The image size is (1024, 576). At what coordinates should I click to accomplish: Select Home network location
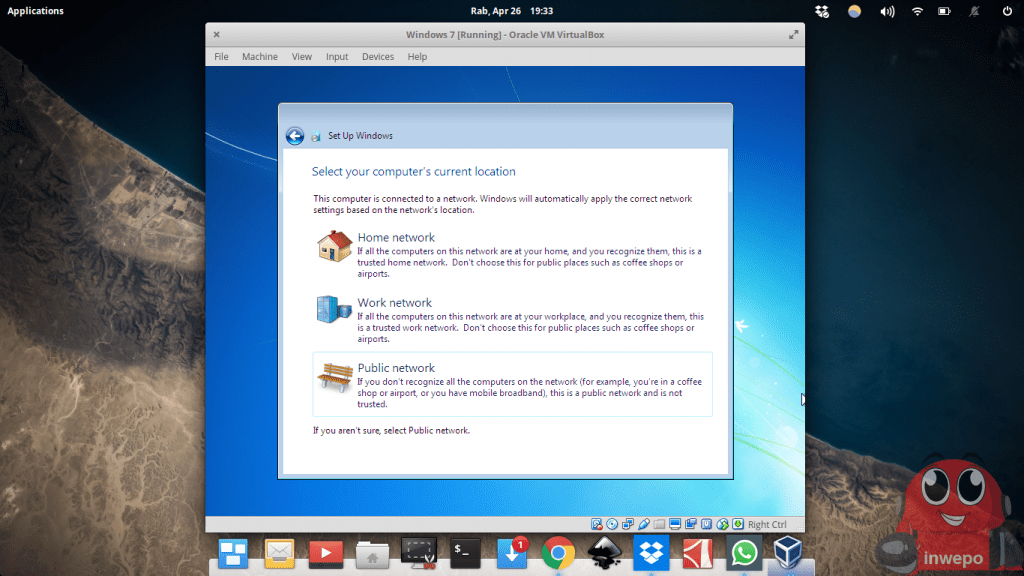(396, 238)
